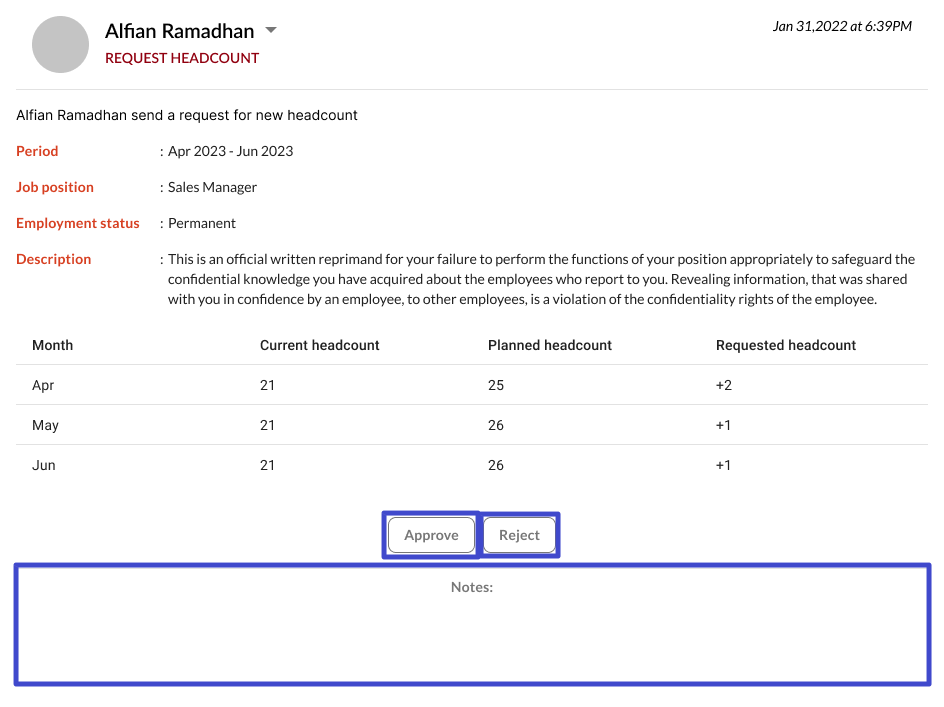Image resolution: width=944 pixels, height=707 pixels.
Task: Reject the headcount request
Action: pos(519,535)
